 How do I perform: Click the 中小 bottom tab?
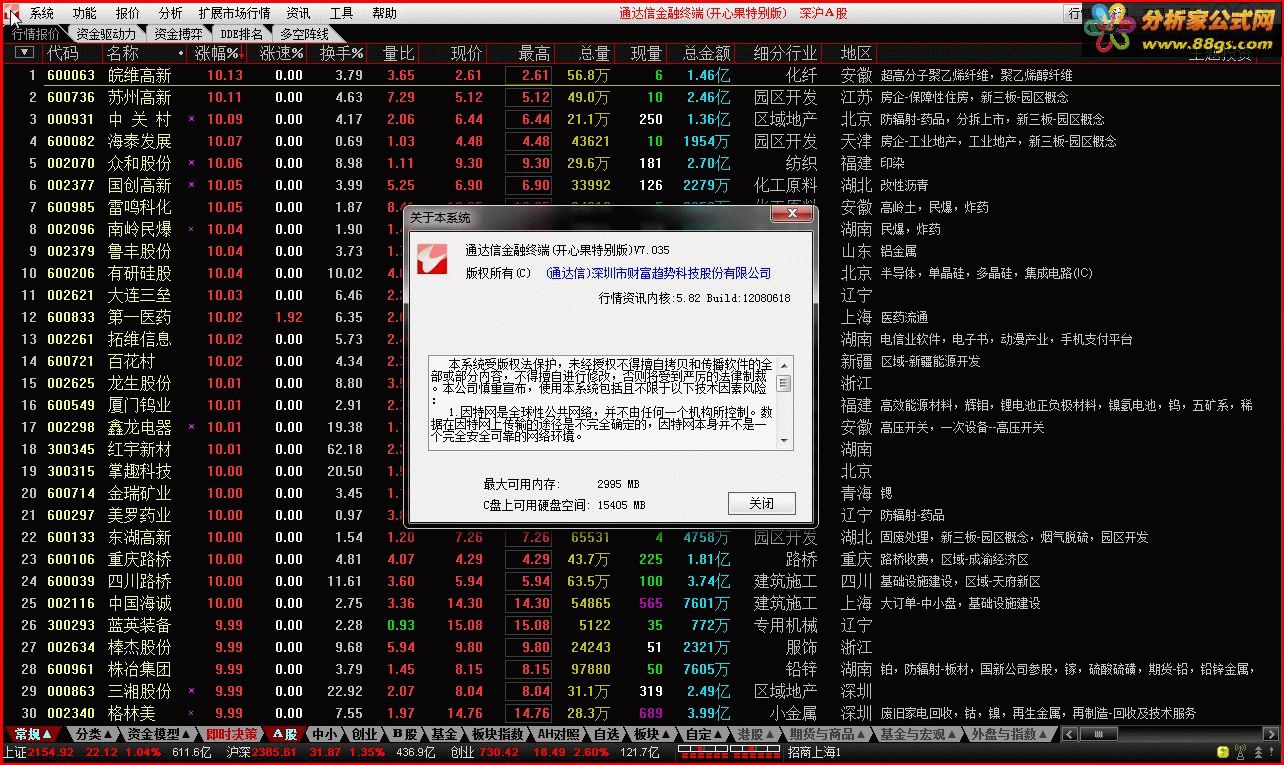[x=324, y=734]
